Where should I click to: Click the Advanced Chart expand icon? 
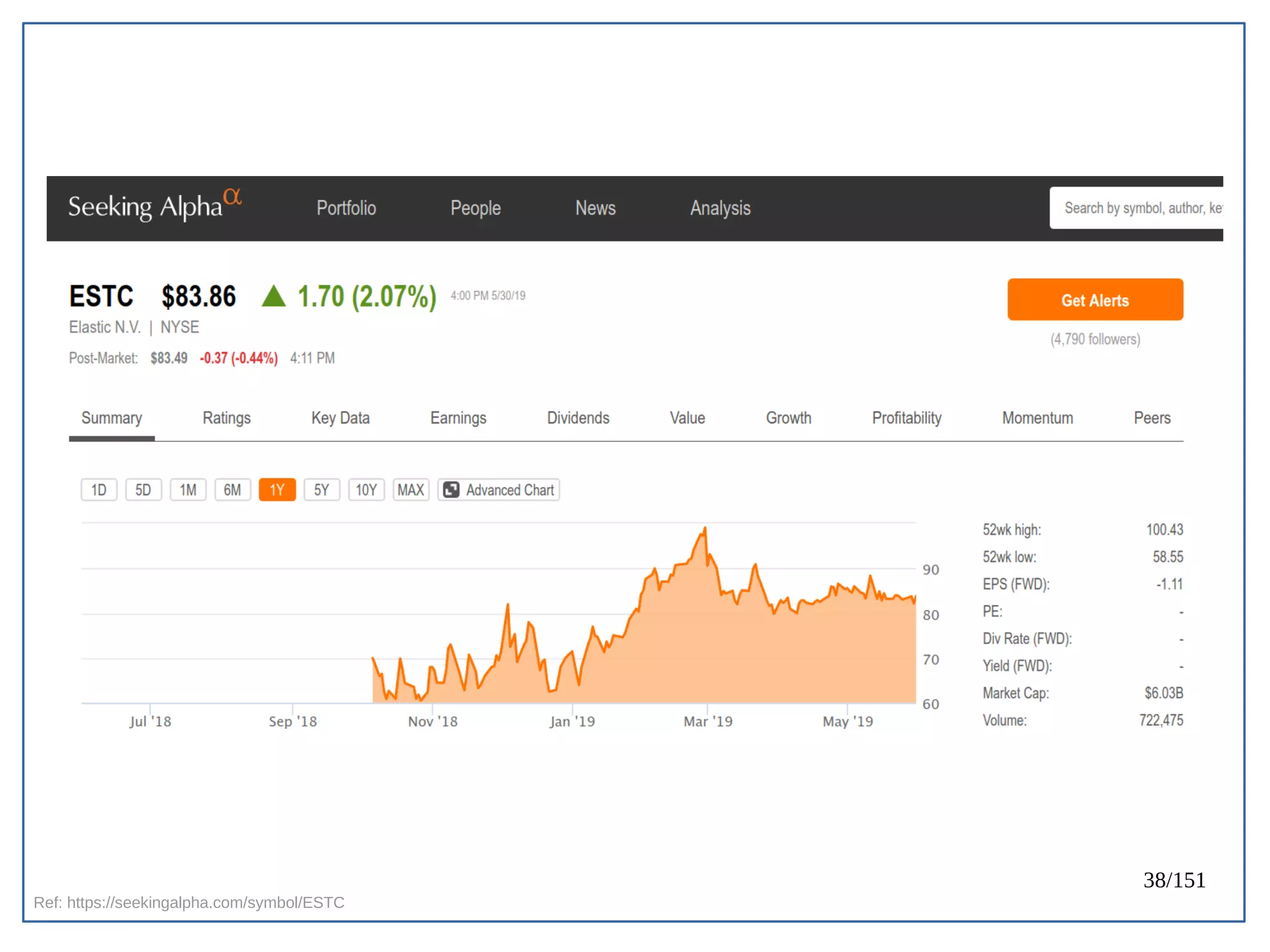451,490
